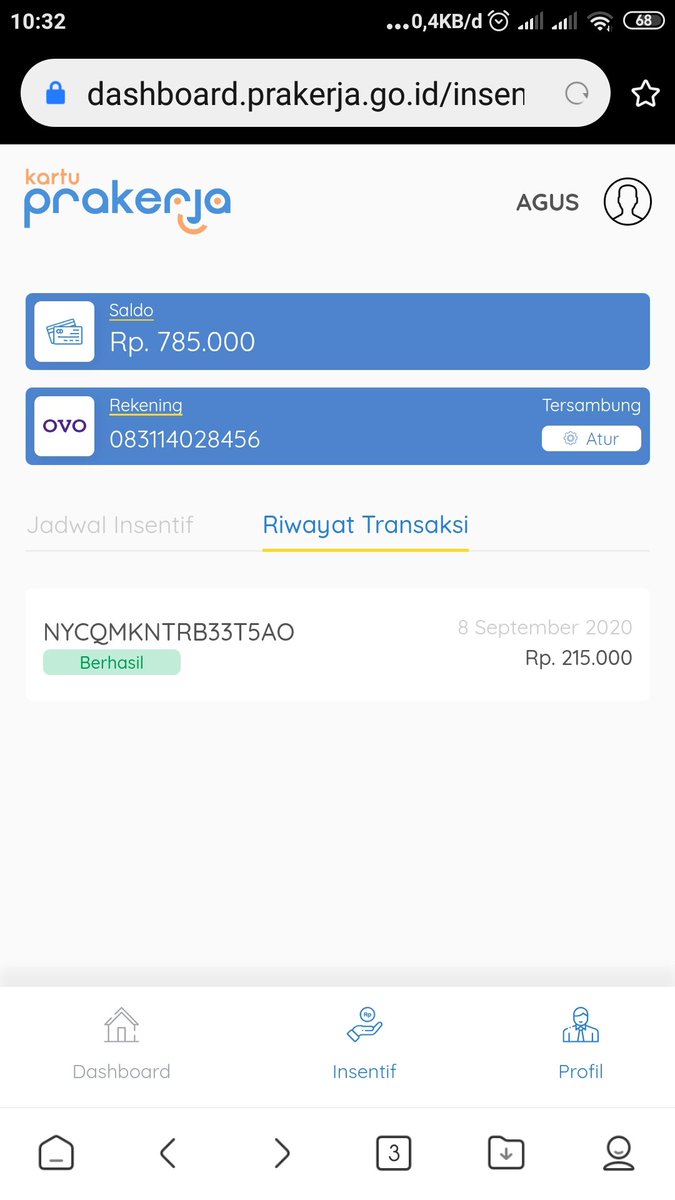This screenshot has height=1200, width=675.
Task: Open the Profil navigation item
Action: (x=581, y=1045)
